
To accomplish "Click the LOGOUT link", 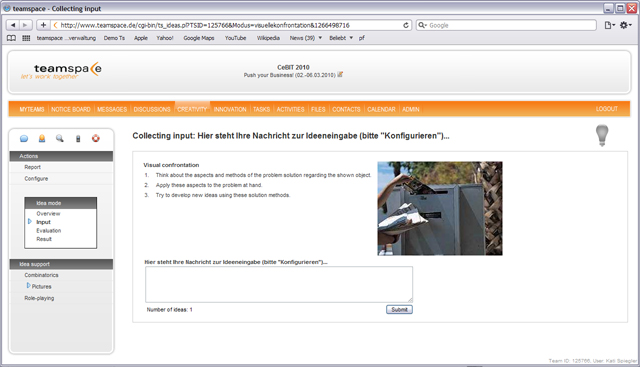I will pos(607,109).
